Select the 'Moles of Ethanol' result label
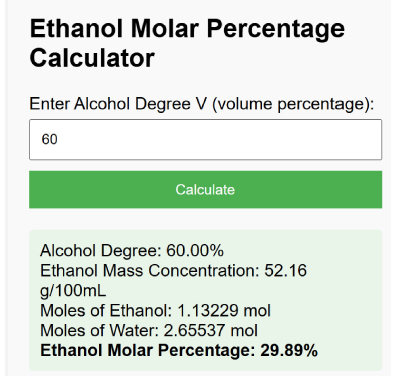This screenshot has width=407, height=383. click(x=106, y=310)
